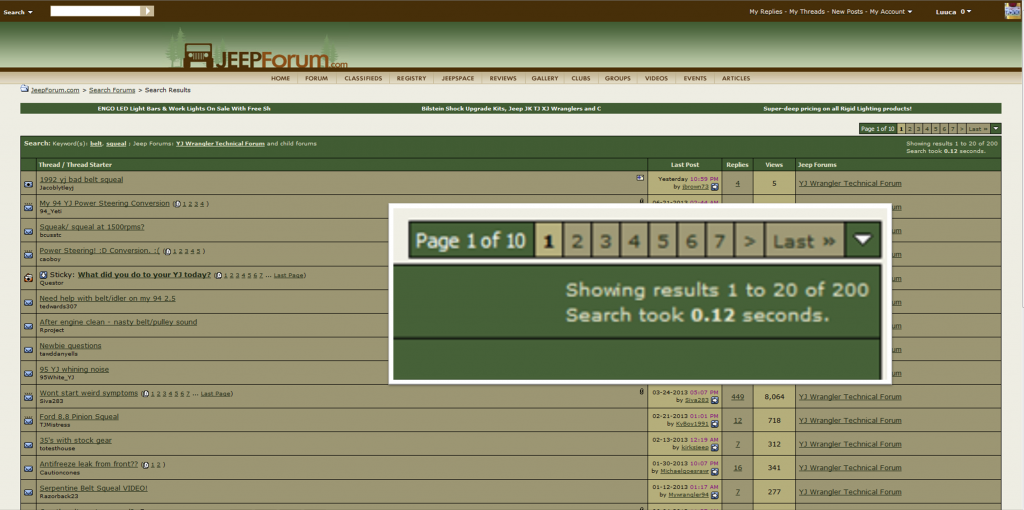The width and height of the screenshot is (1024, 510).
Task: Open GALLERY from the navigation bar
Action: pos(545,78)
